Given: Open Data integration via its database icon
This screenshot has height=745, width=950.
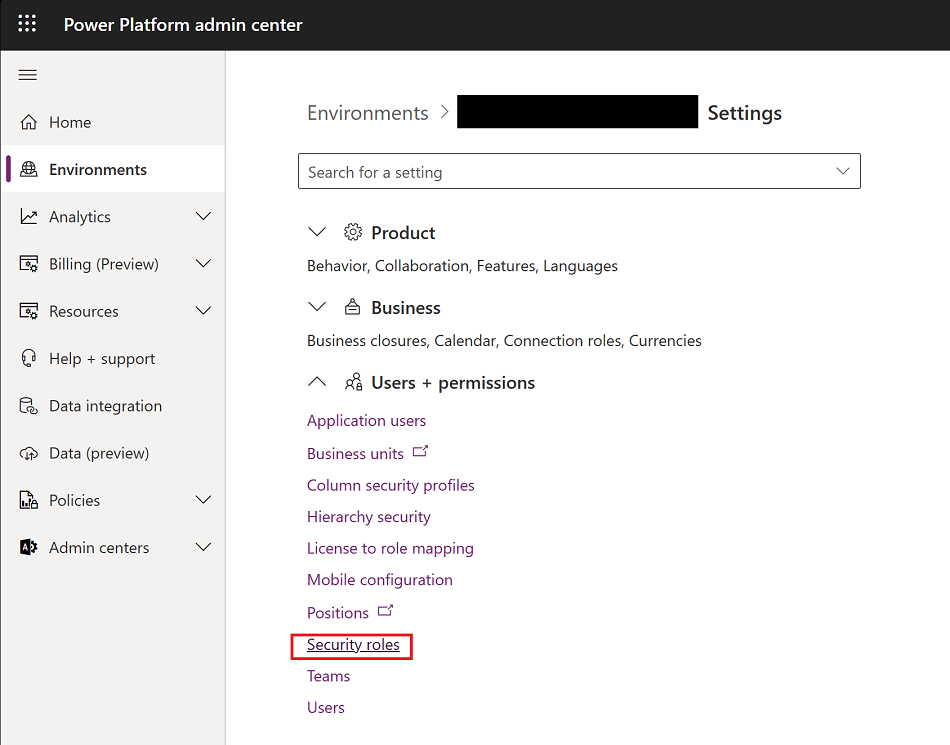Looking at the screenshot, I should click(x=28, y=405).
